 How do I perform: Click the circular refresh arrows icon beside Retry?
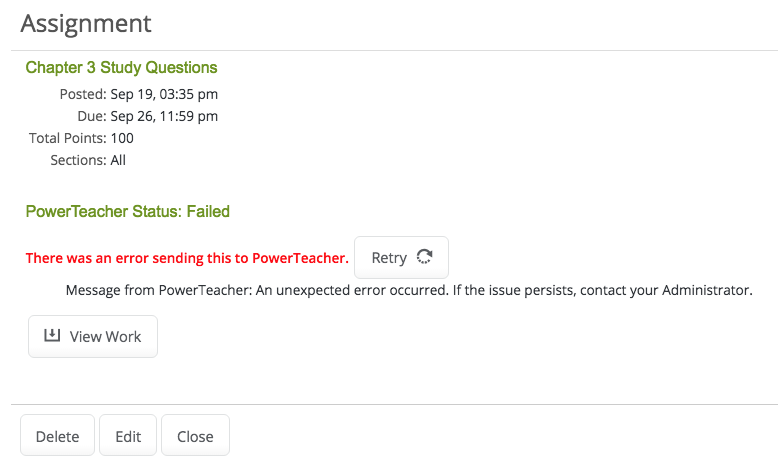point(424,257)
